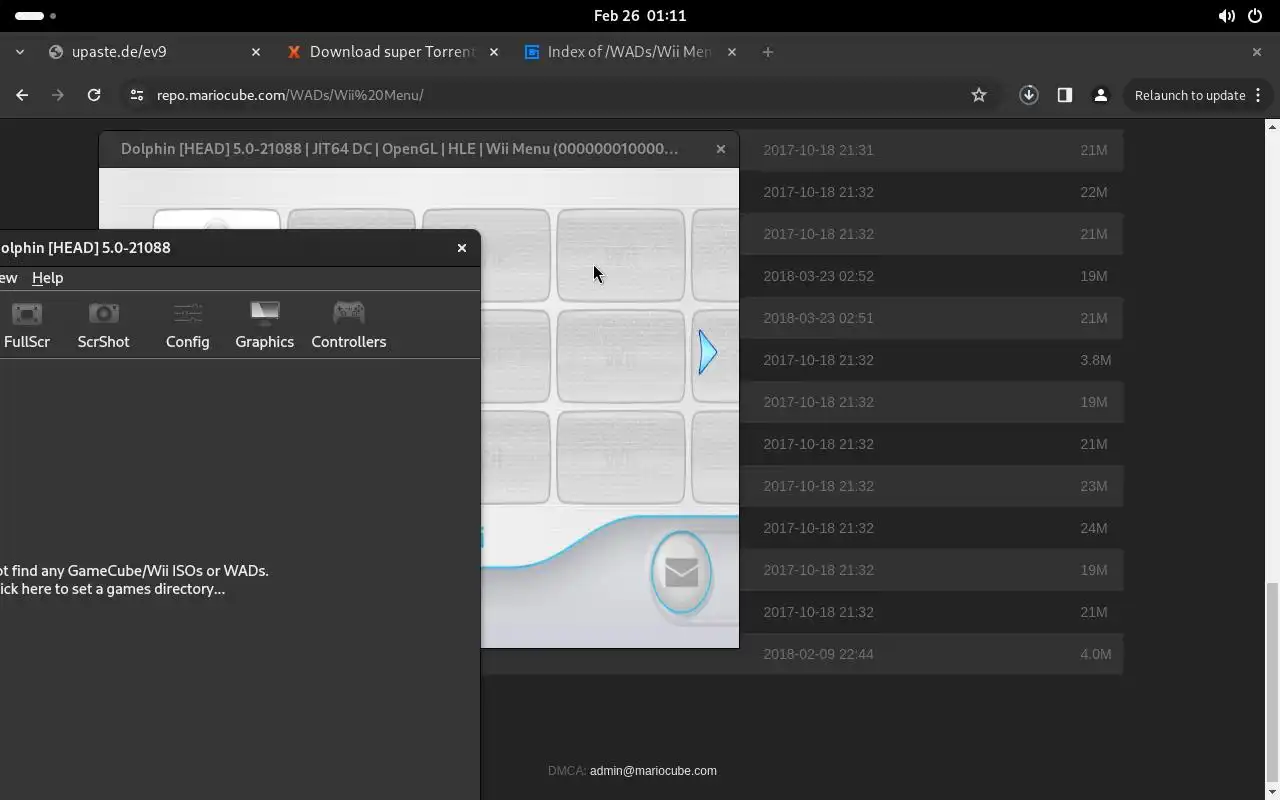
Task: Close the Download super Torrent tab
Action: coord(493,52)
